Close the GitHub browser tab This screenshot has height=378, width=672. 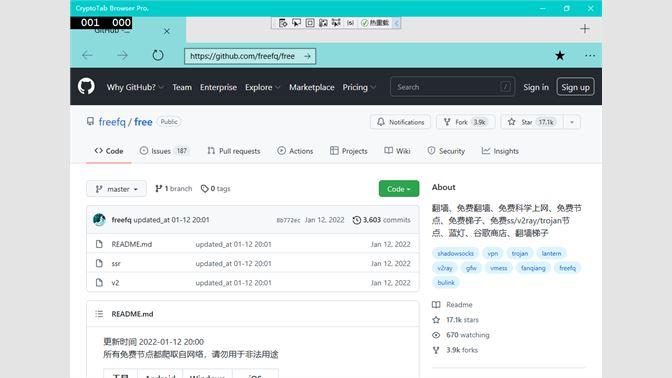pyautogui.click(x=167, y=31)
